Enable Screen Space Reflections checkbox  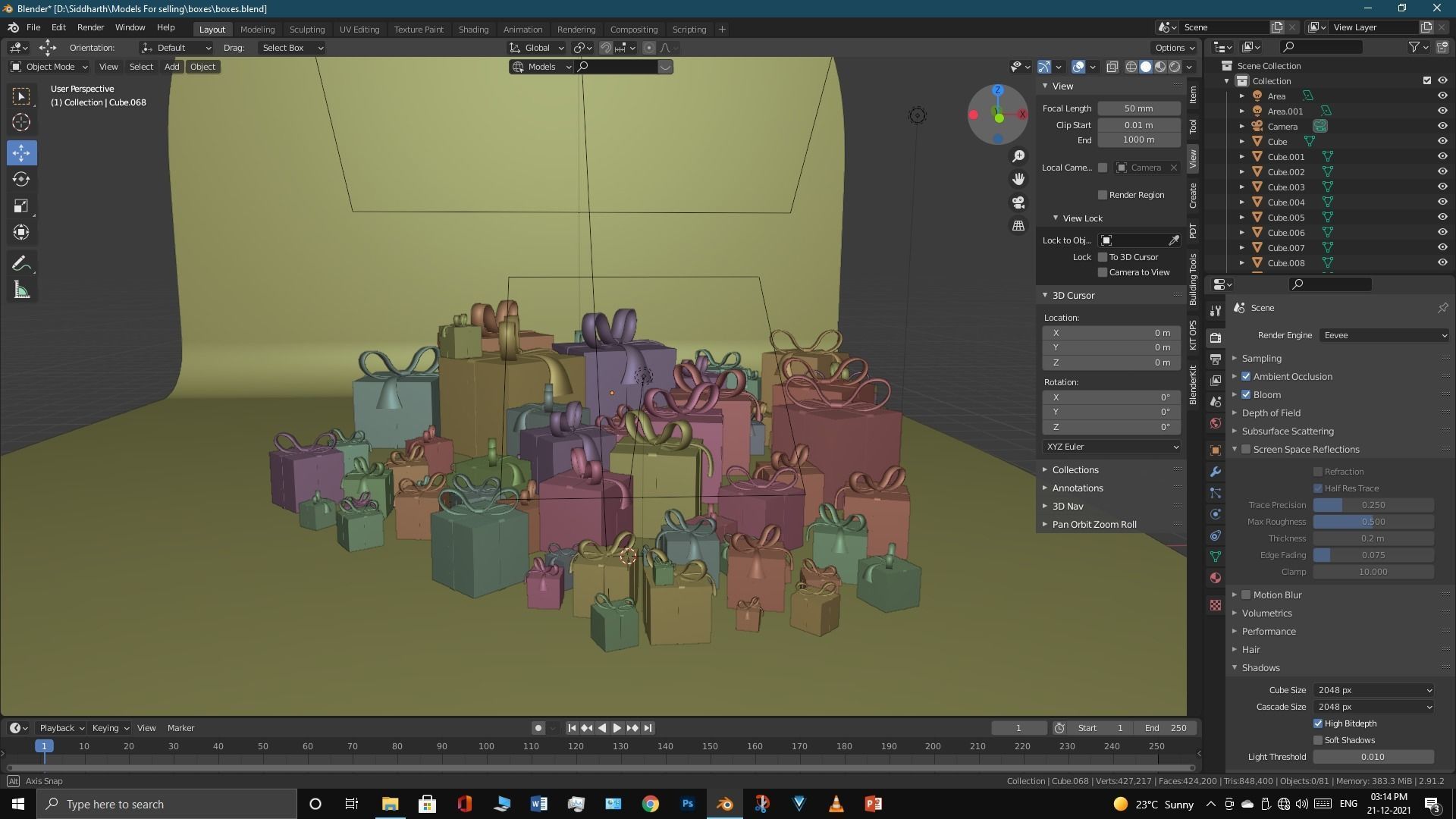click(x=1246, y=450)
